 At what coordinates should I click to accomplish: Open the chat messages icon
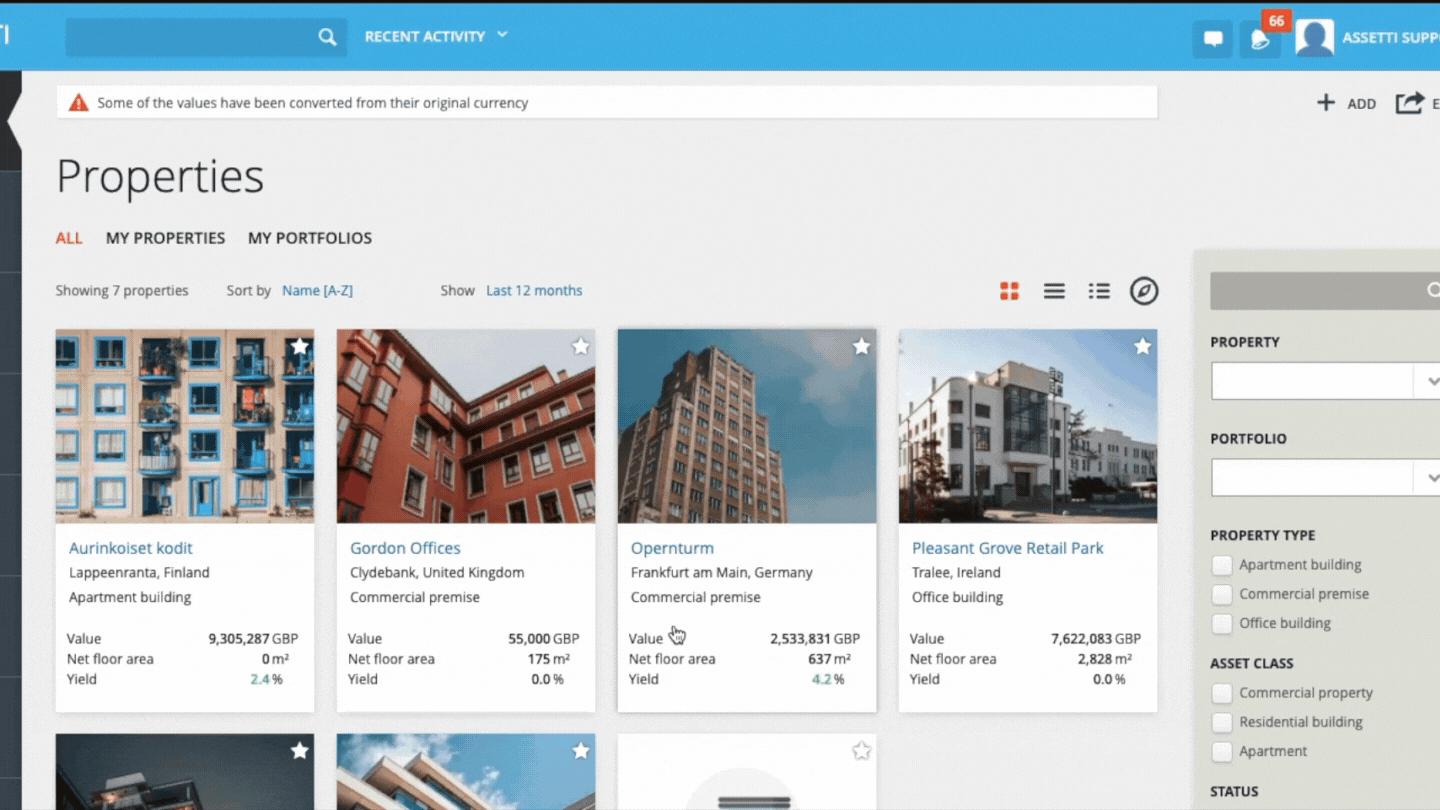pos(1212,39)
